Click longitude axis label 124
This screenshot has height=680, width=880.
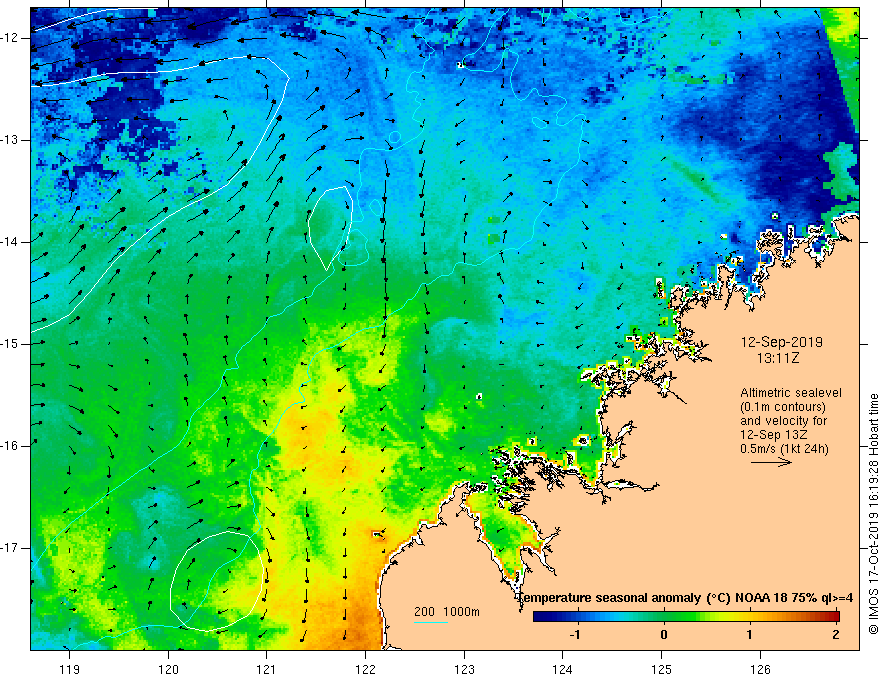tap(563, 669)
